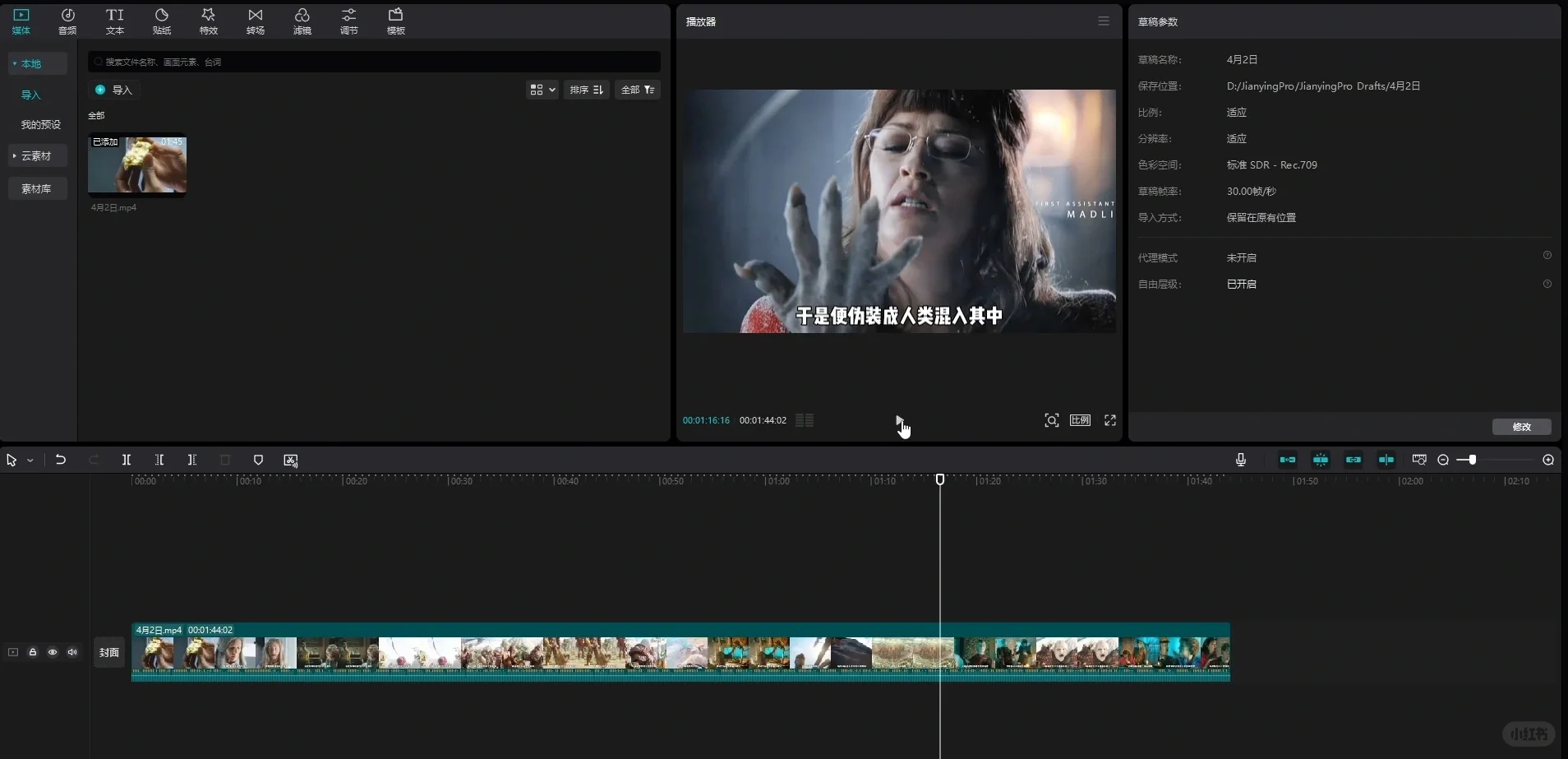The width and height of the screenshot is (1568, 759).
Task: Open the player panel menu icon
Action: [1104, 21]
